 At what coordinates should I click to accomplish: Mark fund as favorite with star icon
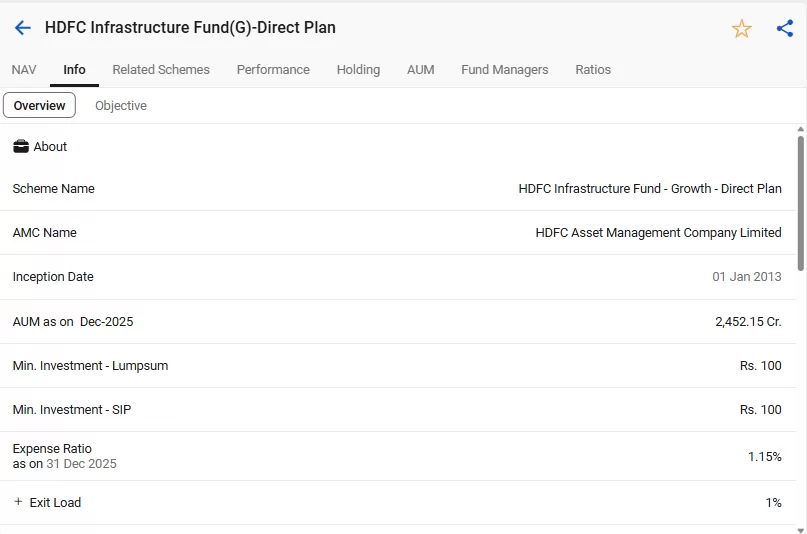point(742,29)
